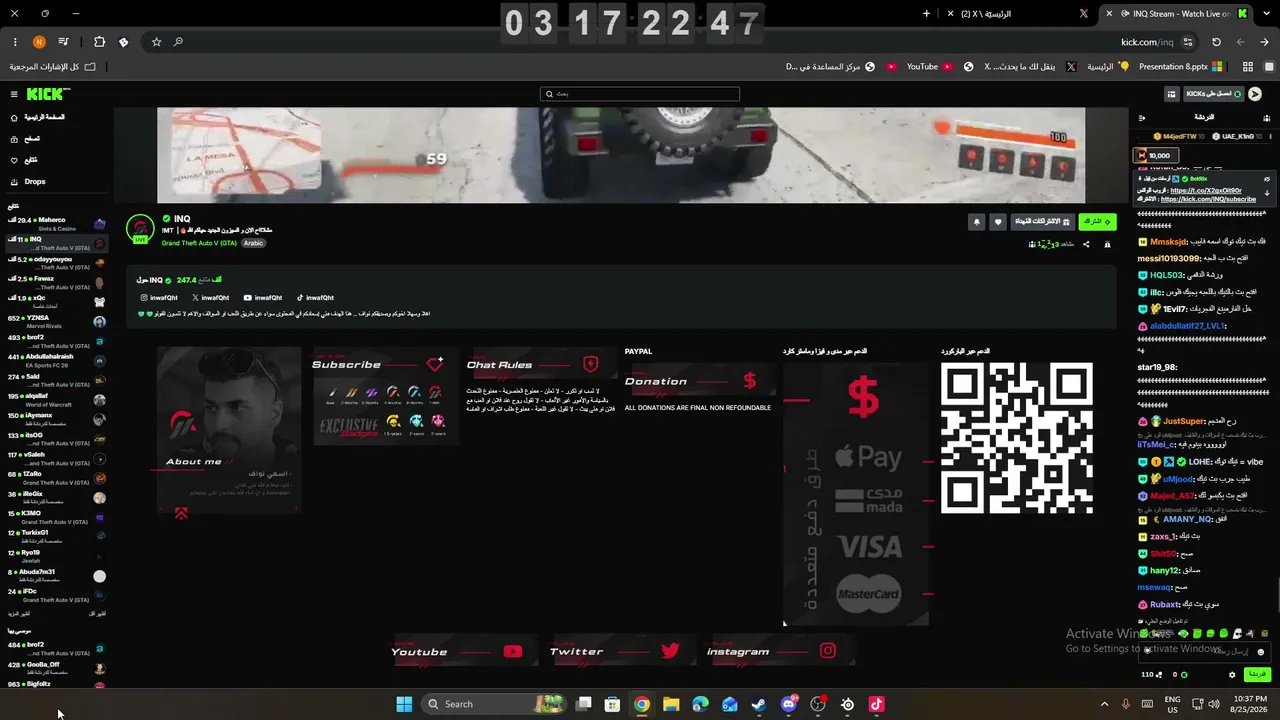Image resolution: width=1280 pixels, height=720 pixels.
Task: Toggle the notification bell for INQ
Action: pyautogui.click(x=976, y=222)
